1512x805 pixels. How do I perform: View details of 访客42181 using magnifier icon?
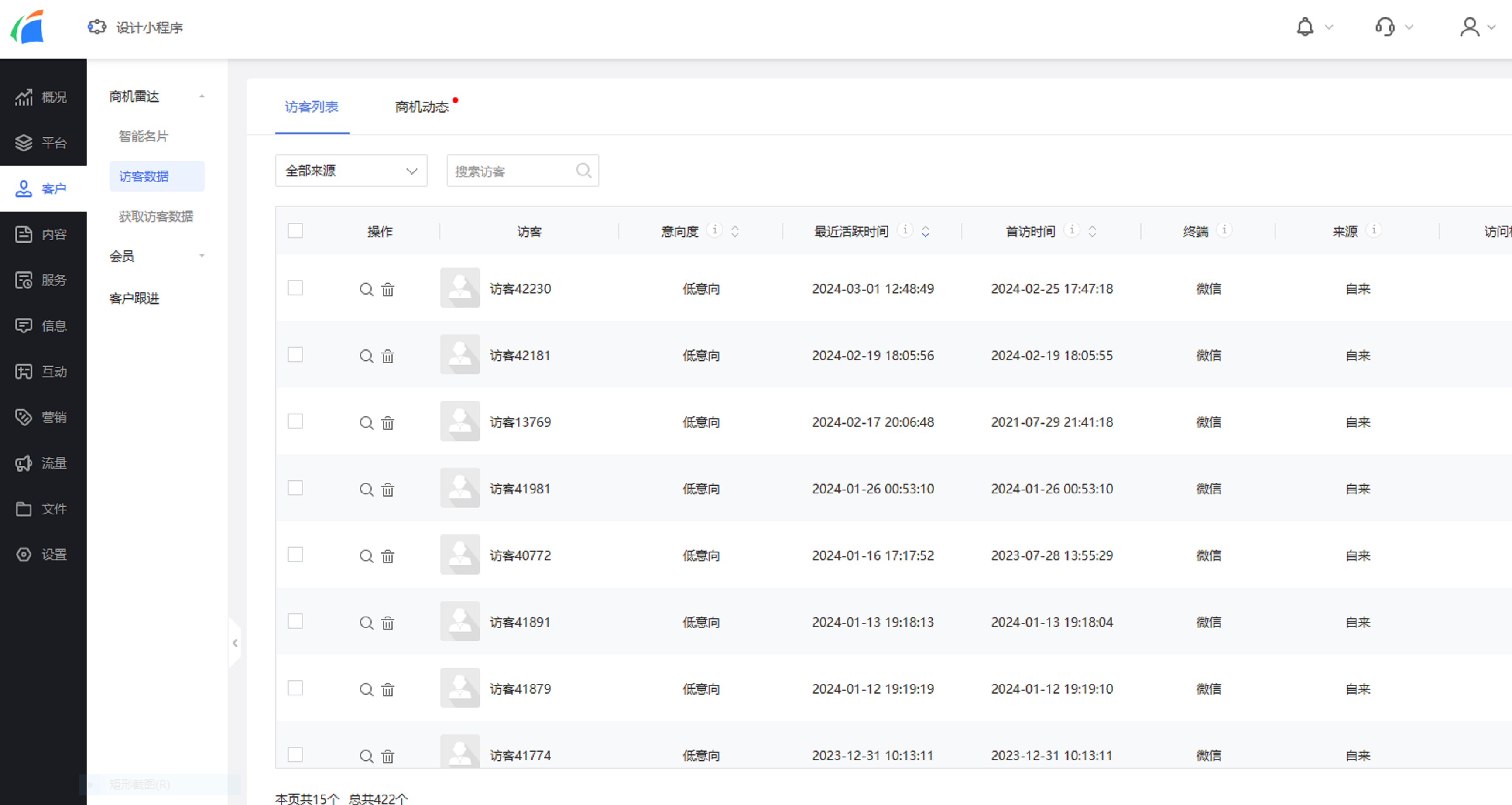point(366,356)
